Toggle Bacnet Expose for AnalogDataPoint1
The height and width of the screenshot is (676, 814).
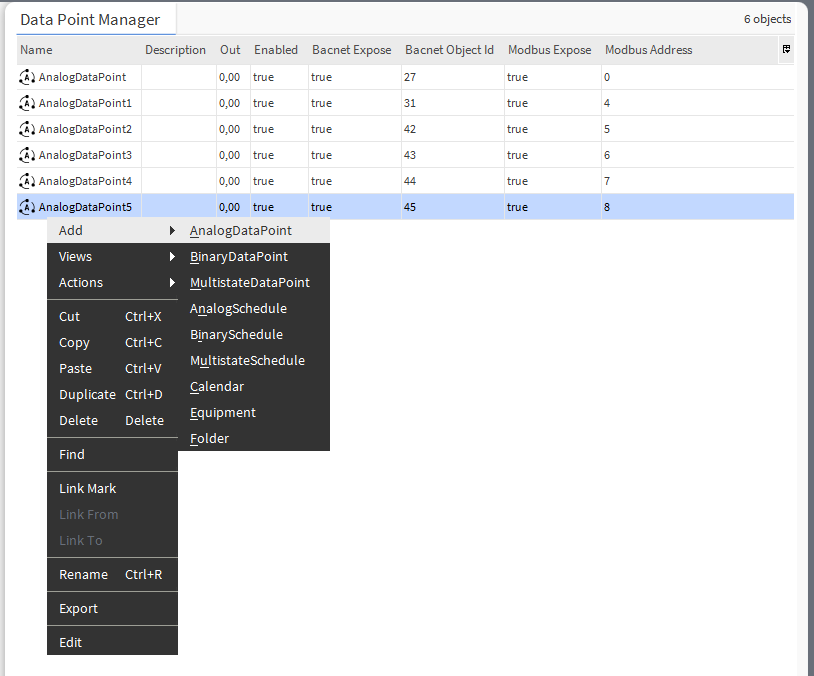tap(320, 102)
